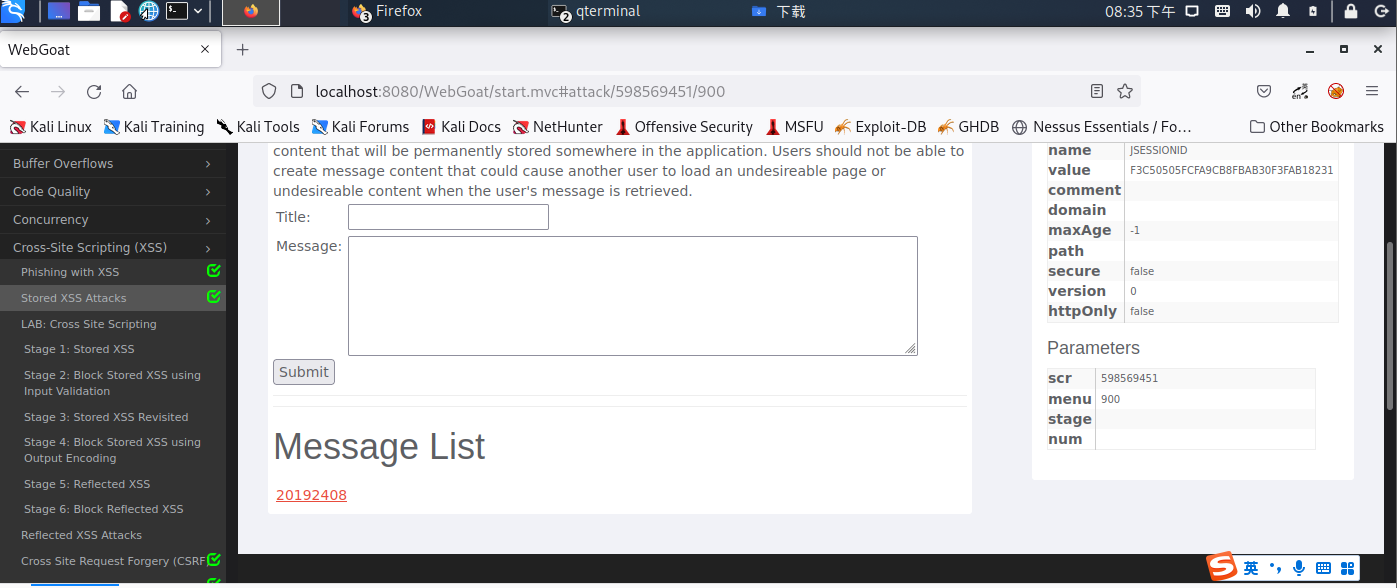Switch to 下载 folder window in taskbar
This screenshot has height=588, width=1397.
(x=778, y=12)
